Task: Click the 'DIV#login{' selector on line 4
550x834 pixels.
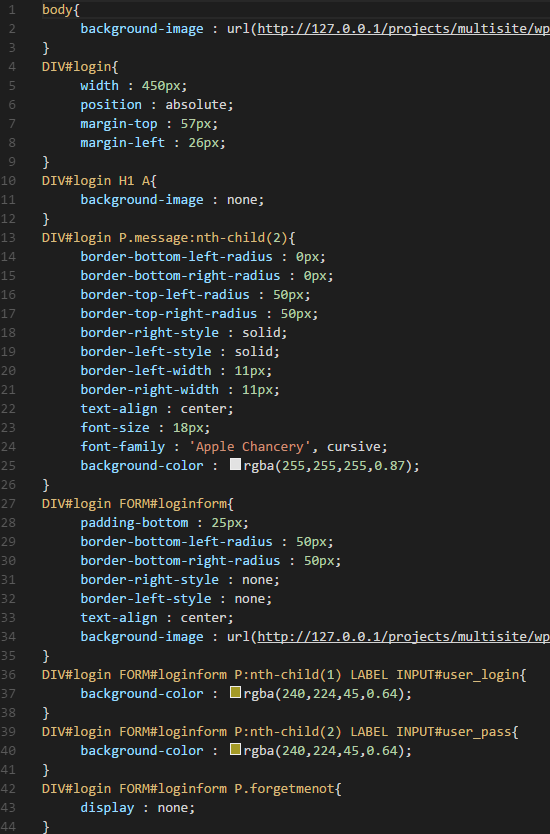Action: click(x=80, y=66)
